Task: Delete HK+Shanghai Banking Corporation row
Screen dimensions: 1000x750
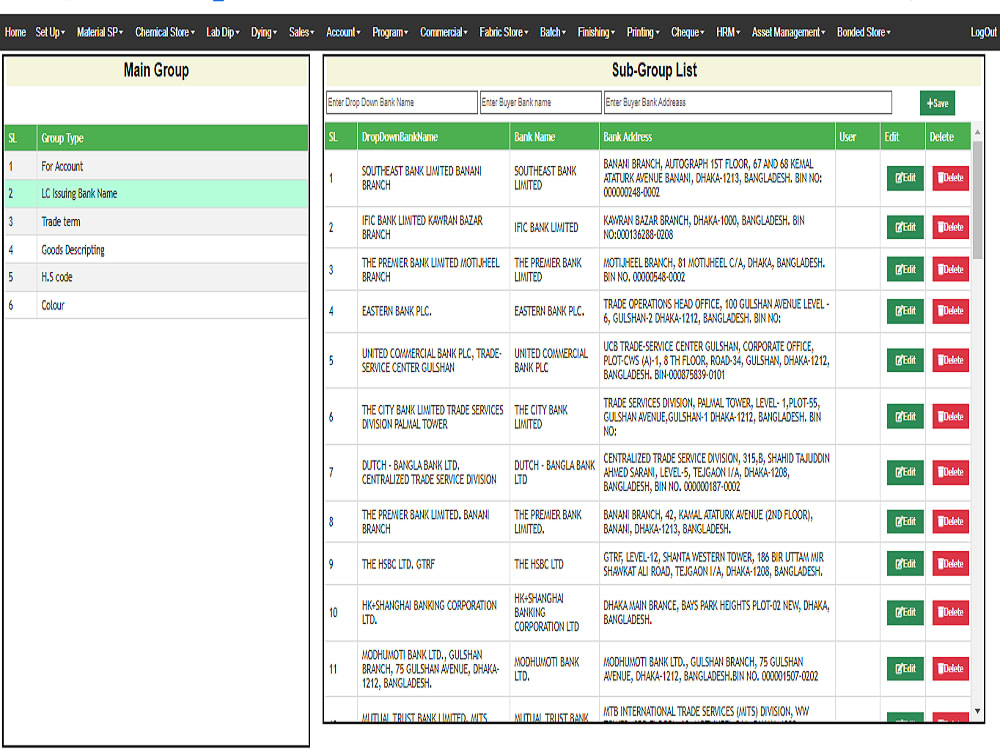Action: (950, 612)
